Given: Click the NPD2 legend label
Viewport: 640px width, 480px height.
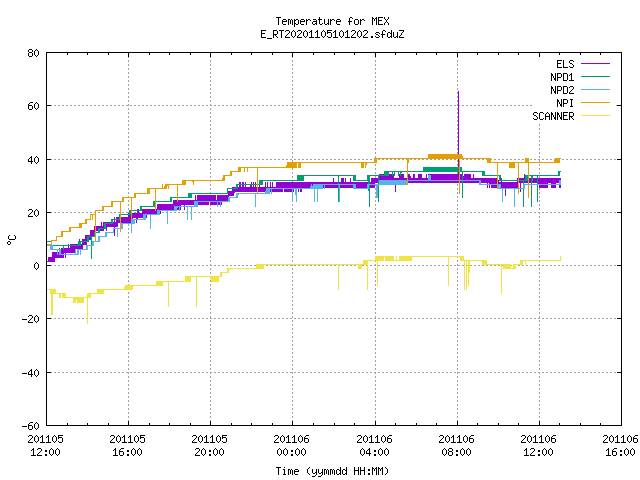Looking at the screenshot, I should click(562, 90).
